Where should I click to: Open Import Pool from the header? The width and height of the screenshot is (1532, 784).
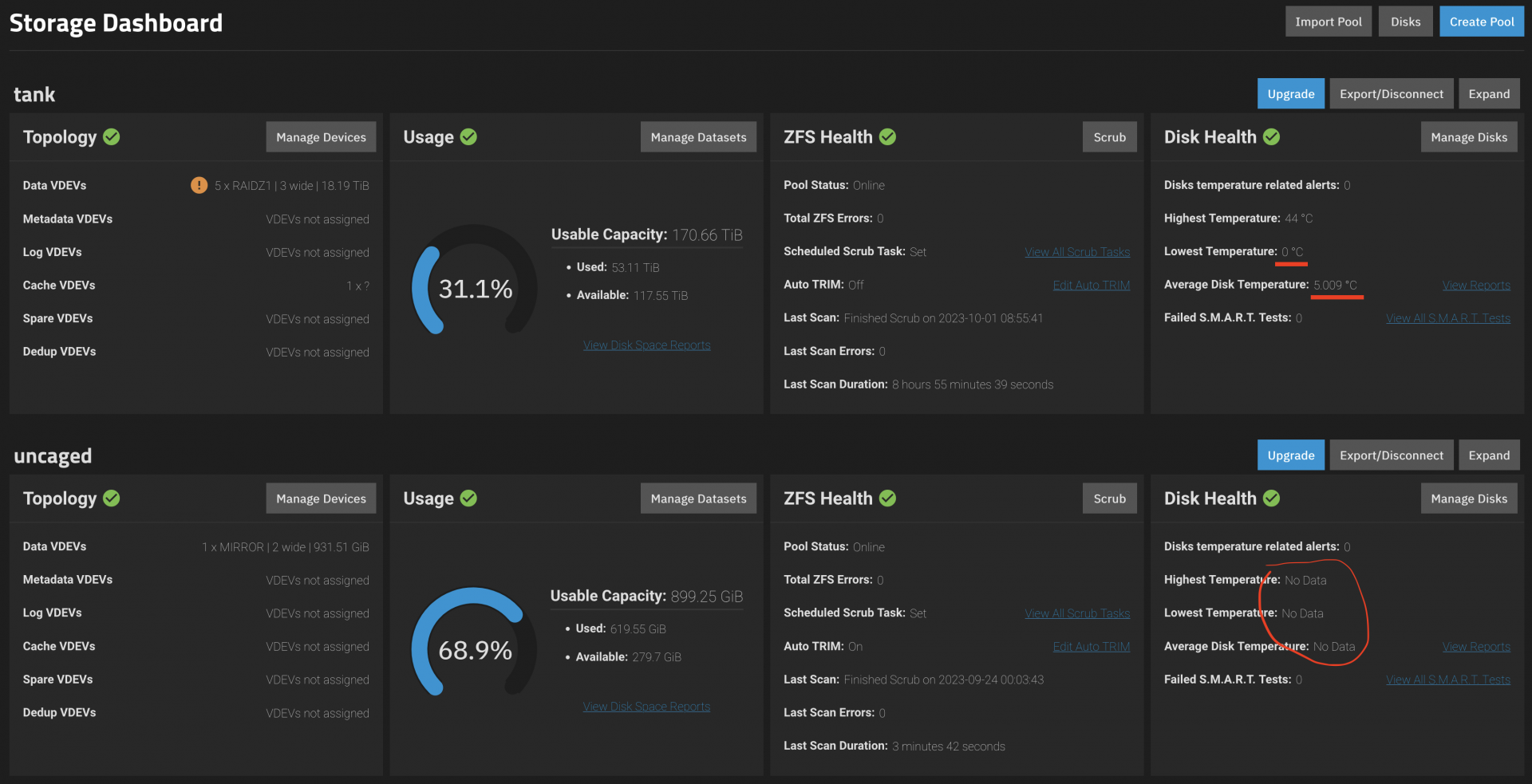point(1328,22)
